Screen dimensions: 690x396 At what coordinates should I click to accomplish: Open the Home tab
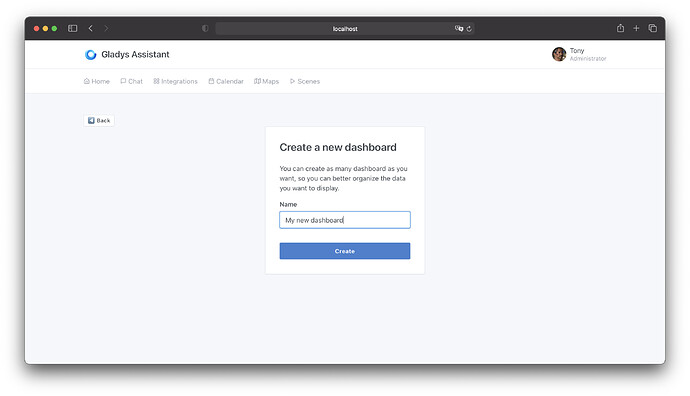click(x=96, y=81)
